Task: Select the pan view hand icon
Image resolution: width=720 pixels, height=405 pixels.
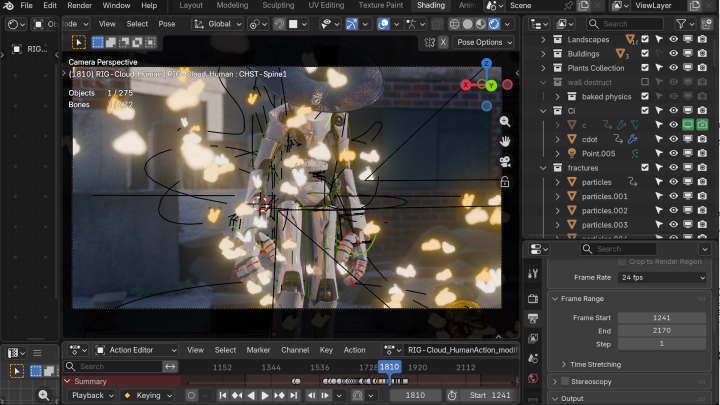Action: point(505,141)
